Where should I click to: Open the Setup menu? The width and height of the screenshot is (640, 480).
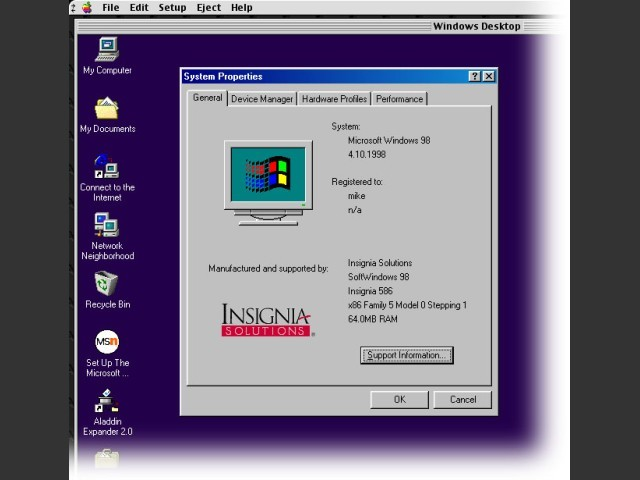[172, 7]
